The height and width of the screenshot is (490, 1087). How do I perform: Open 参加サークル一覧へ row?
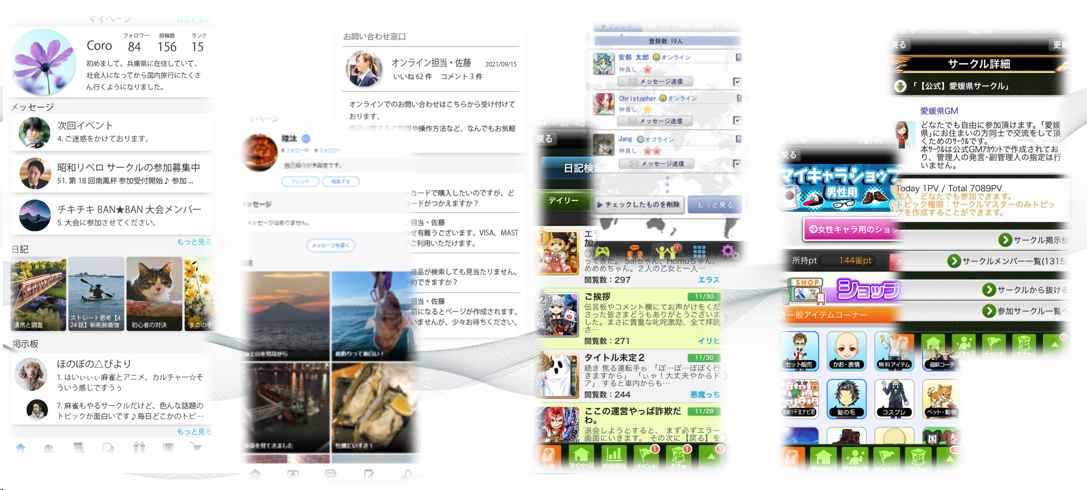[x=982, y=312]
